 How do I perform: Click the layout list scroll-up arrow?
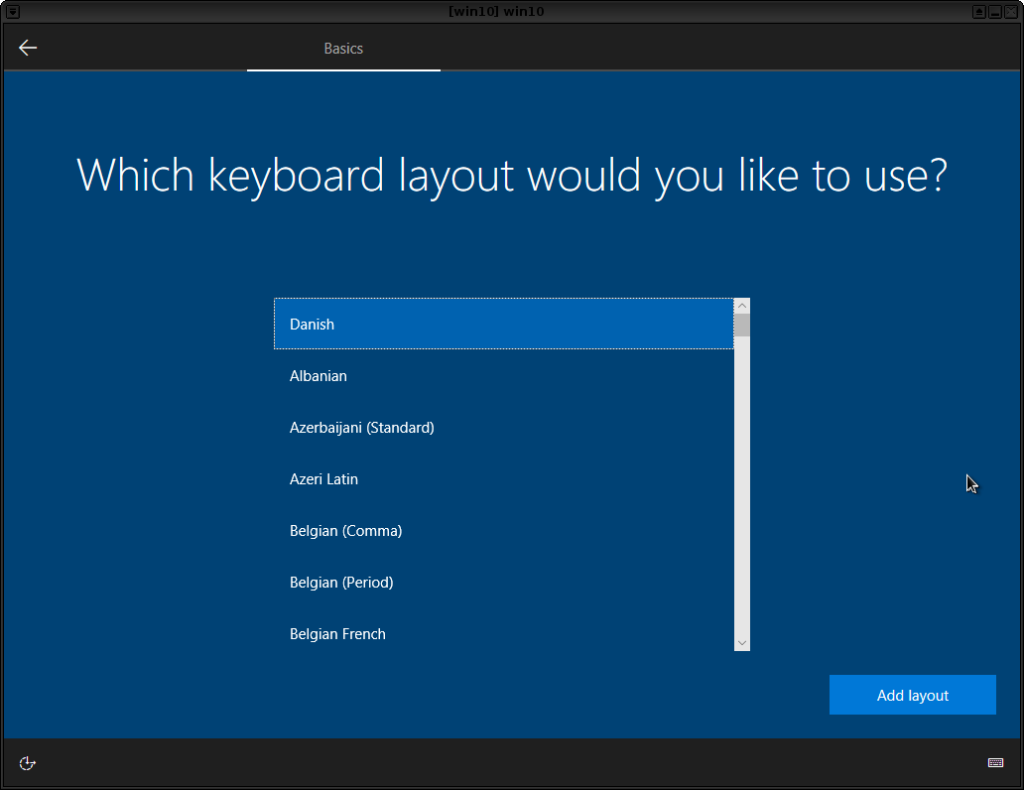click(x=742, y=306)
